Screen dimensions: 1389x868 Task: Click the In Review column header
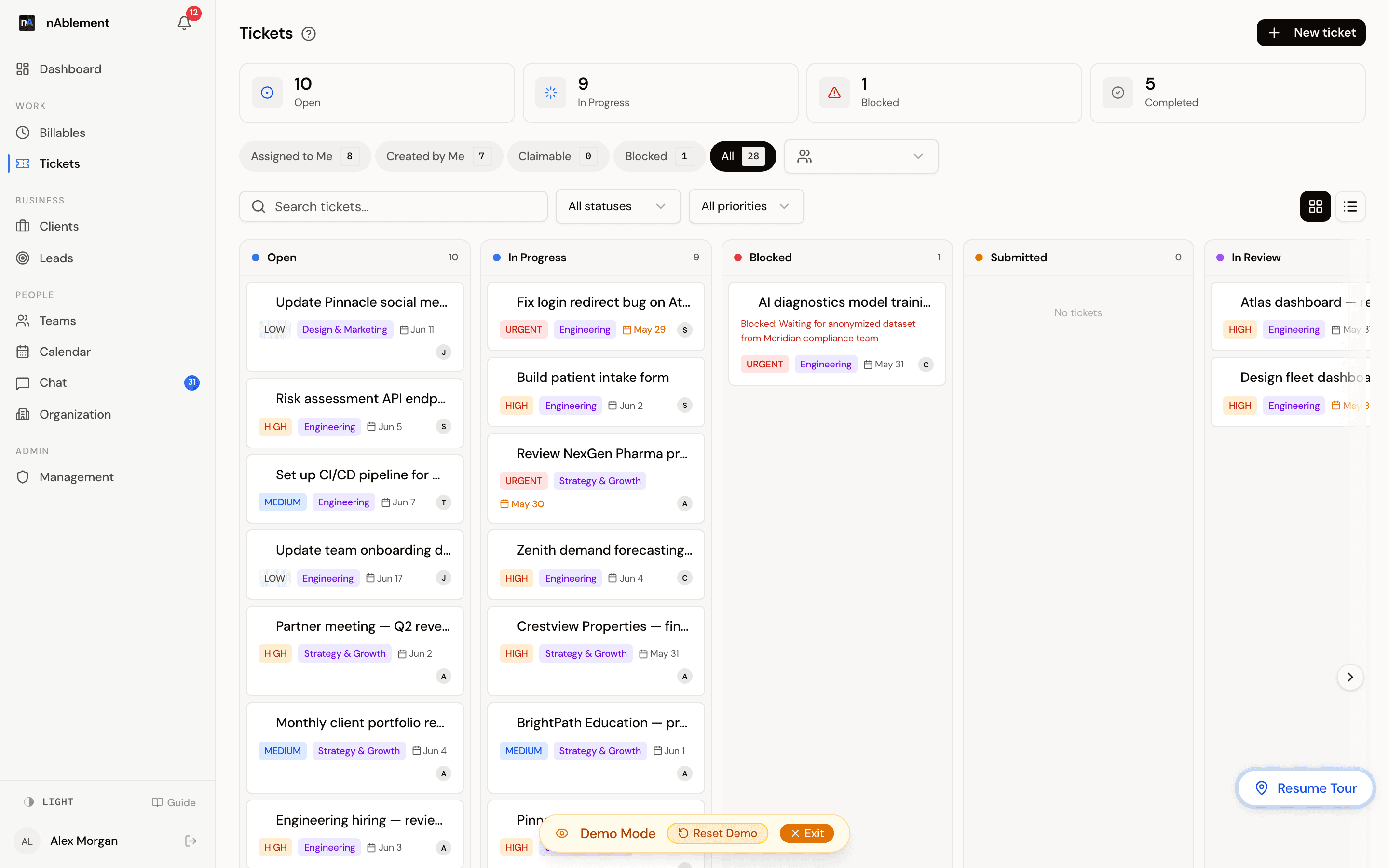[1287, 257]
